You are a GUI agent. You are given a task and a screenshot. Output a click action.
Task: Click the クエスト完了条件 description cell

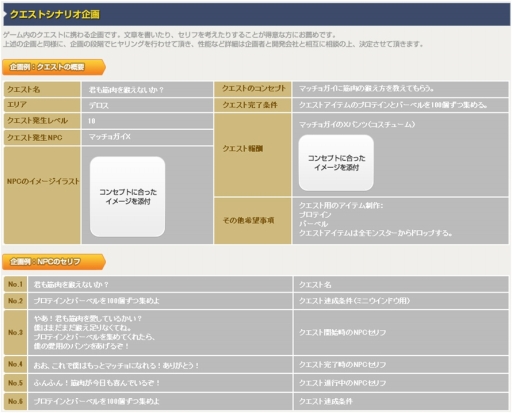pyautogui.click(x=400, y=105)
